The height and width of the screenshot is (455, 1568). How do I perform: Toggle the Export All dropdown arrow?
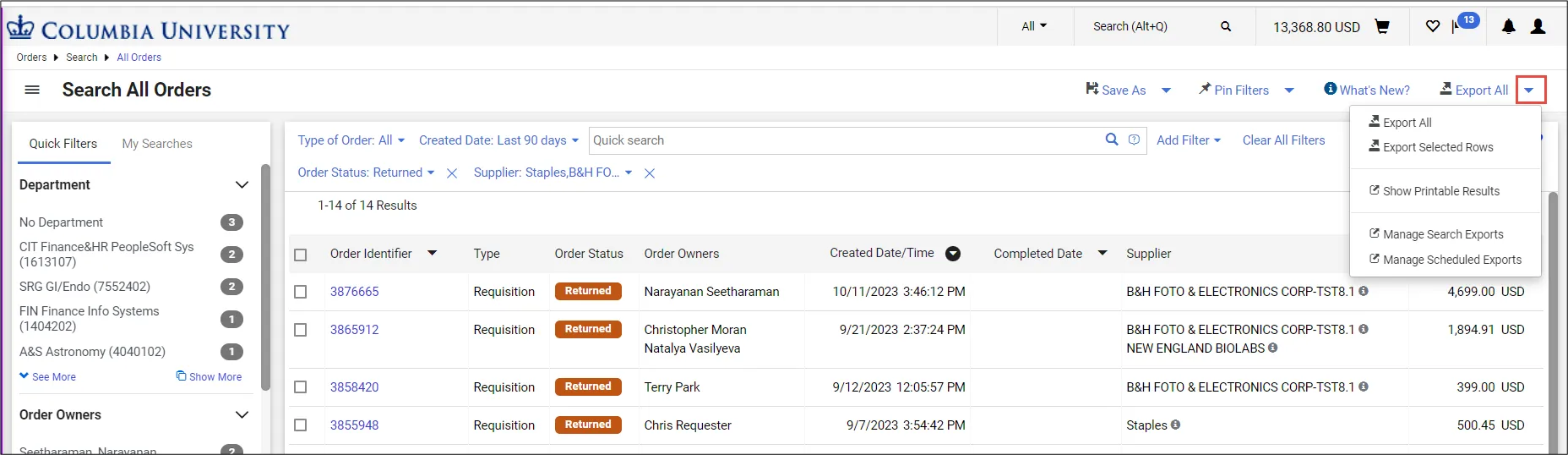[x=1530, y=90]
